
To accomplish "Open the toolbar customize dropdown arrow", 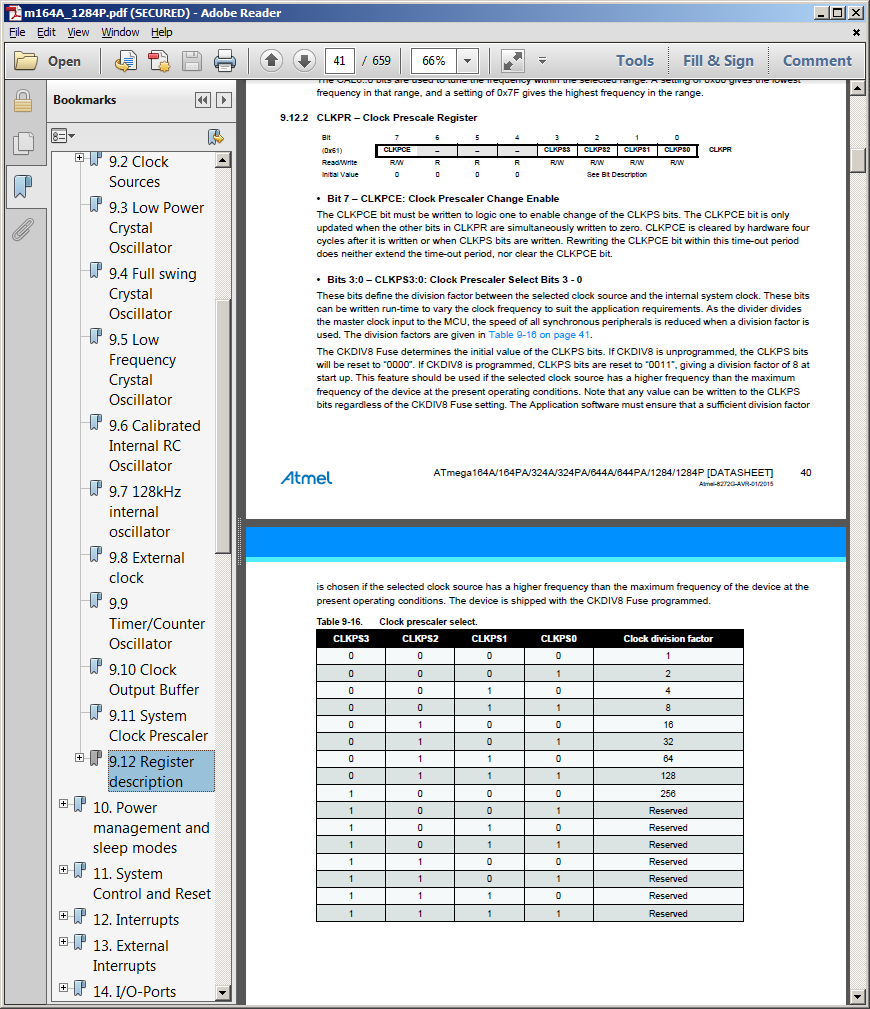I will tap(542, 60).
